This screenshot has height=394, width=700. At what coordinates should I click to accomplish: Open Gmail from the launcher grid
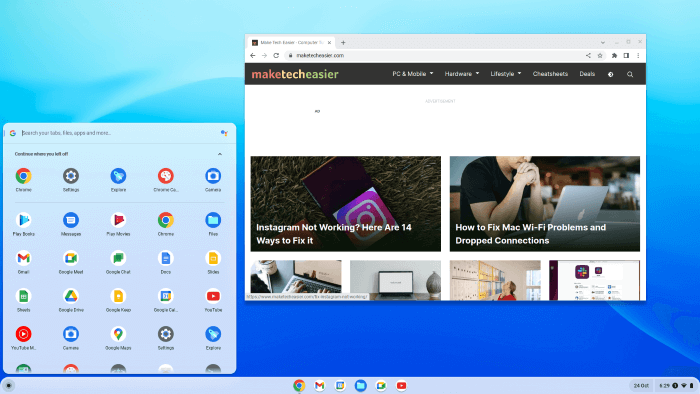point(24,258)
